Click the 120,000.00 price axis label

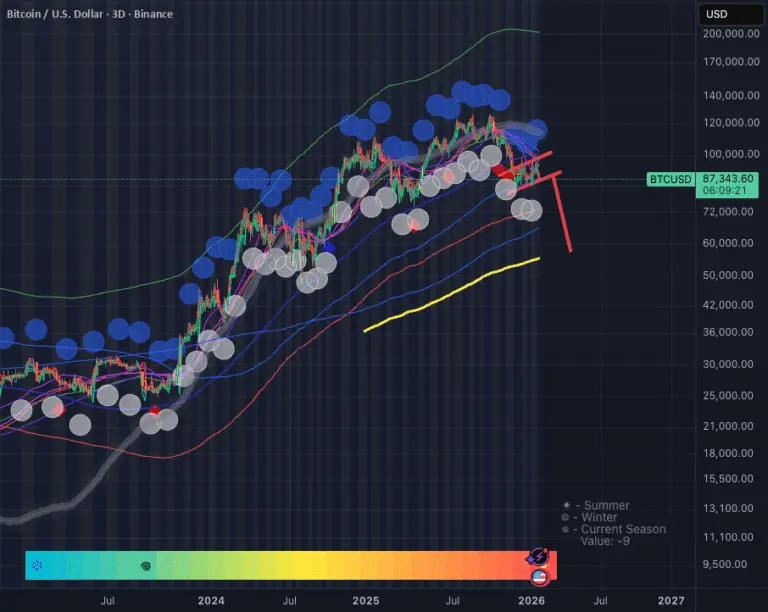click(x=731, y=122)
